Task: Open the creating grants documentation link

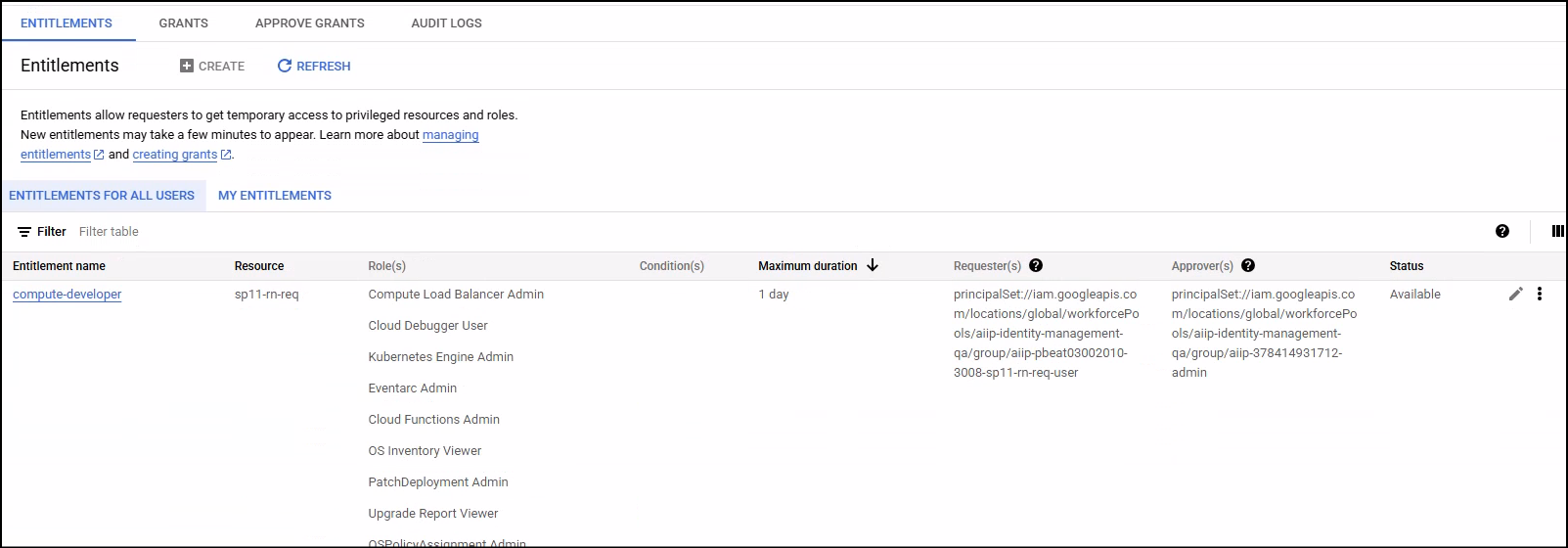Action: click(175, 155)
